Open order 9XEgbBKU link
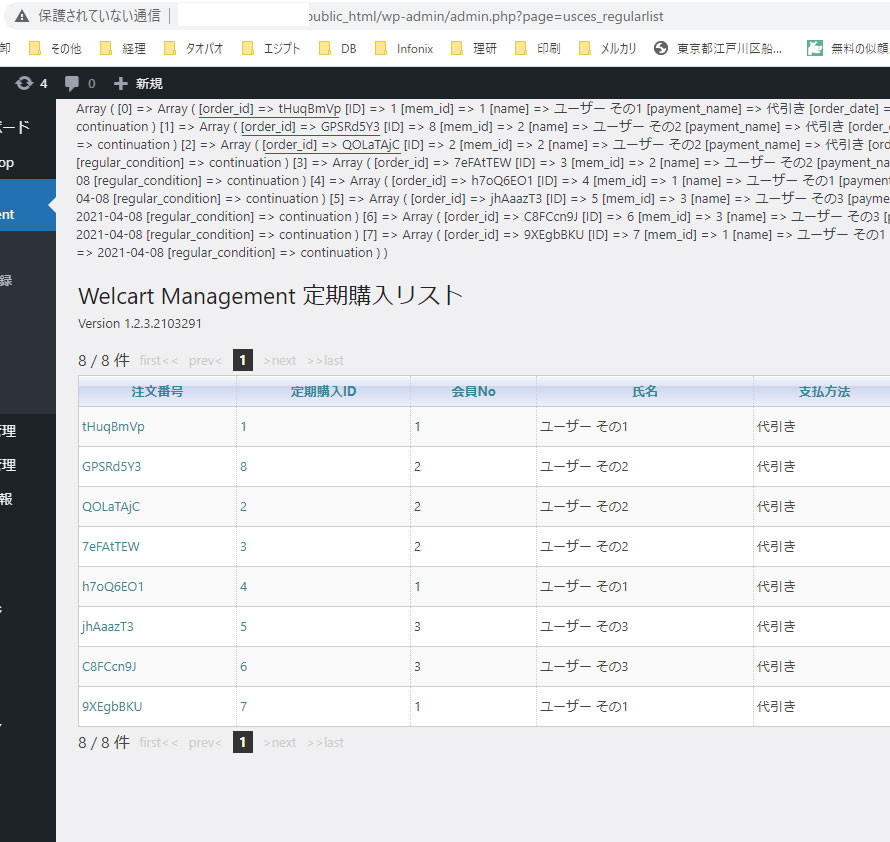The width and height of the screenshot is (890, 842). tap(112, 706)
